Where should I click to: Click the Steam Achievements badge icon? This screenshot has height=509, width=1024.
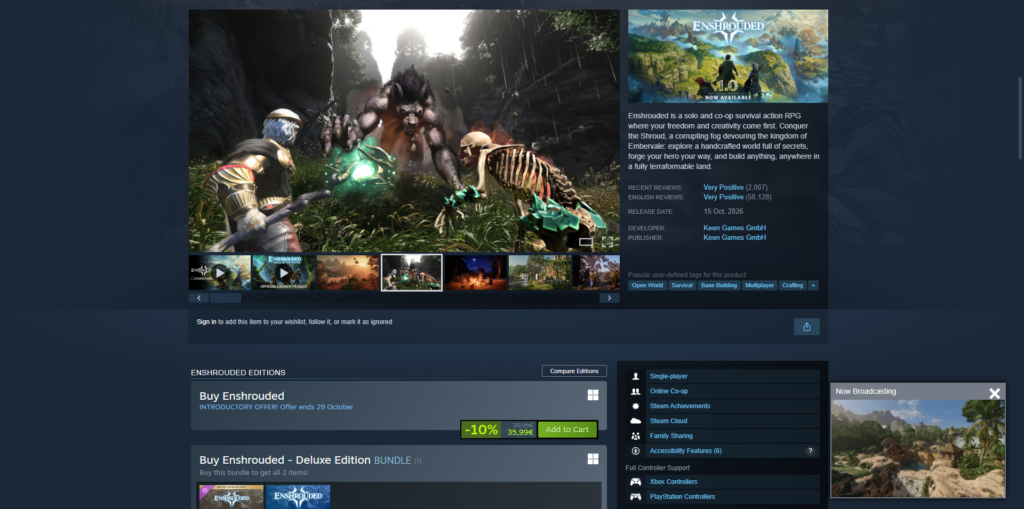point(635,406)
